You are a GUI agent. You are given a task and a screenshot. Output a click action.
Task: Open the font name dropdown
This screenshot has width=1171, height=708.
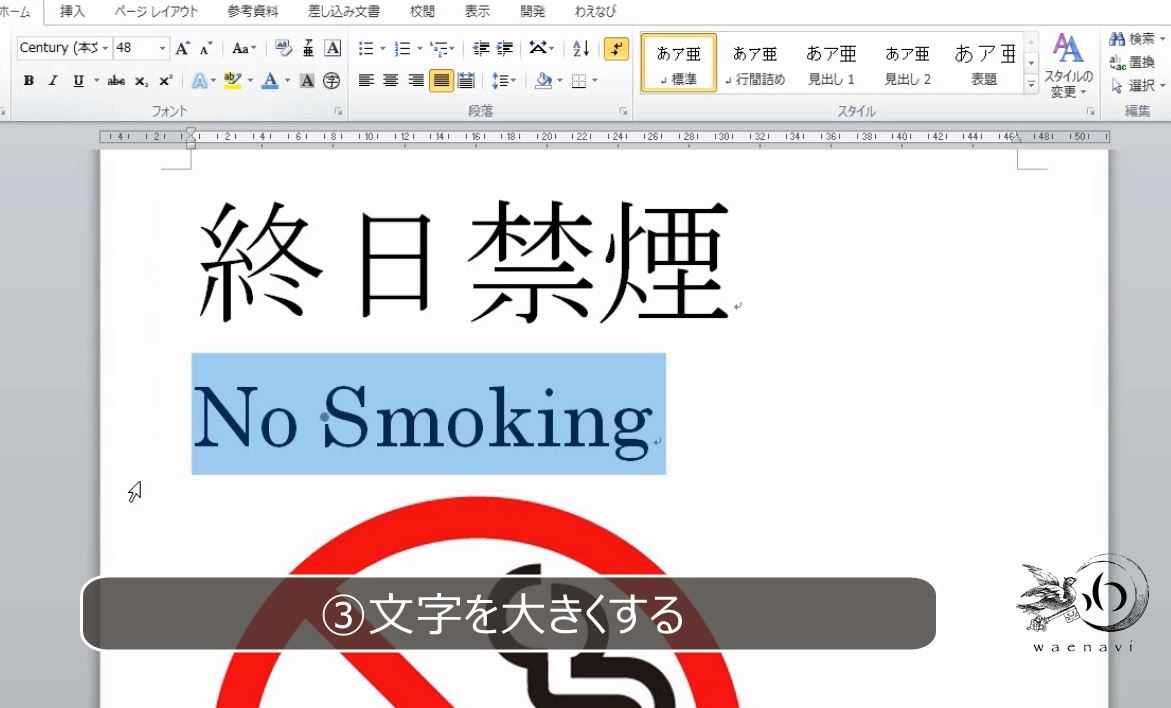tap(105, 48)
